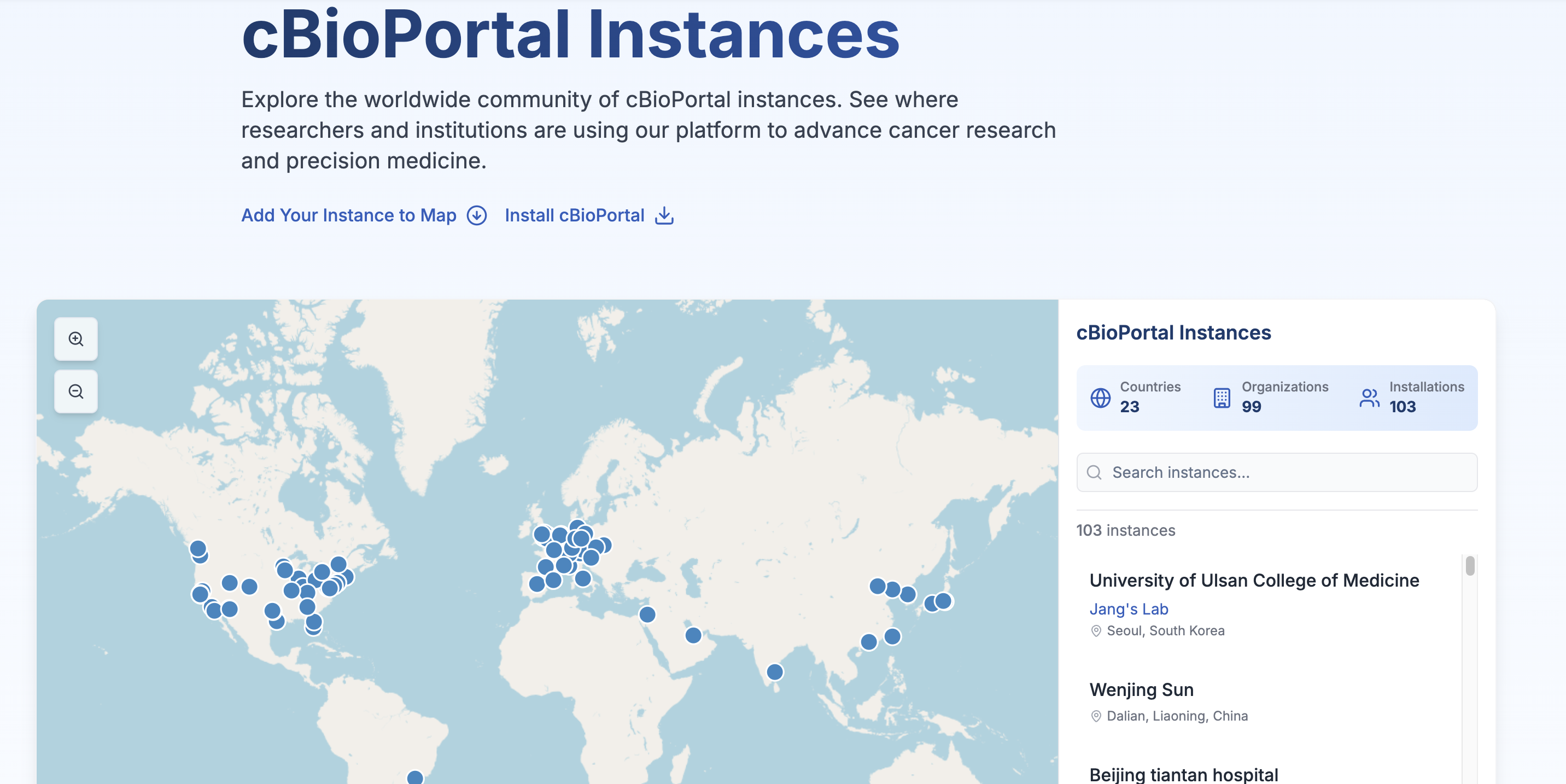Screen dimensions: 1566x784
Task: Click the Installations 103 statistic
Action: pyautogui.click(x=1411, y=397)
